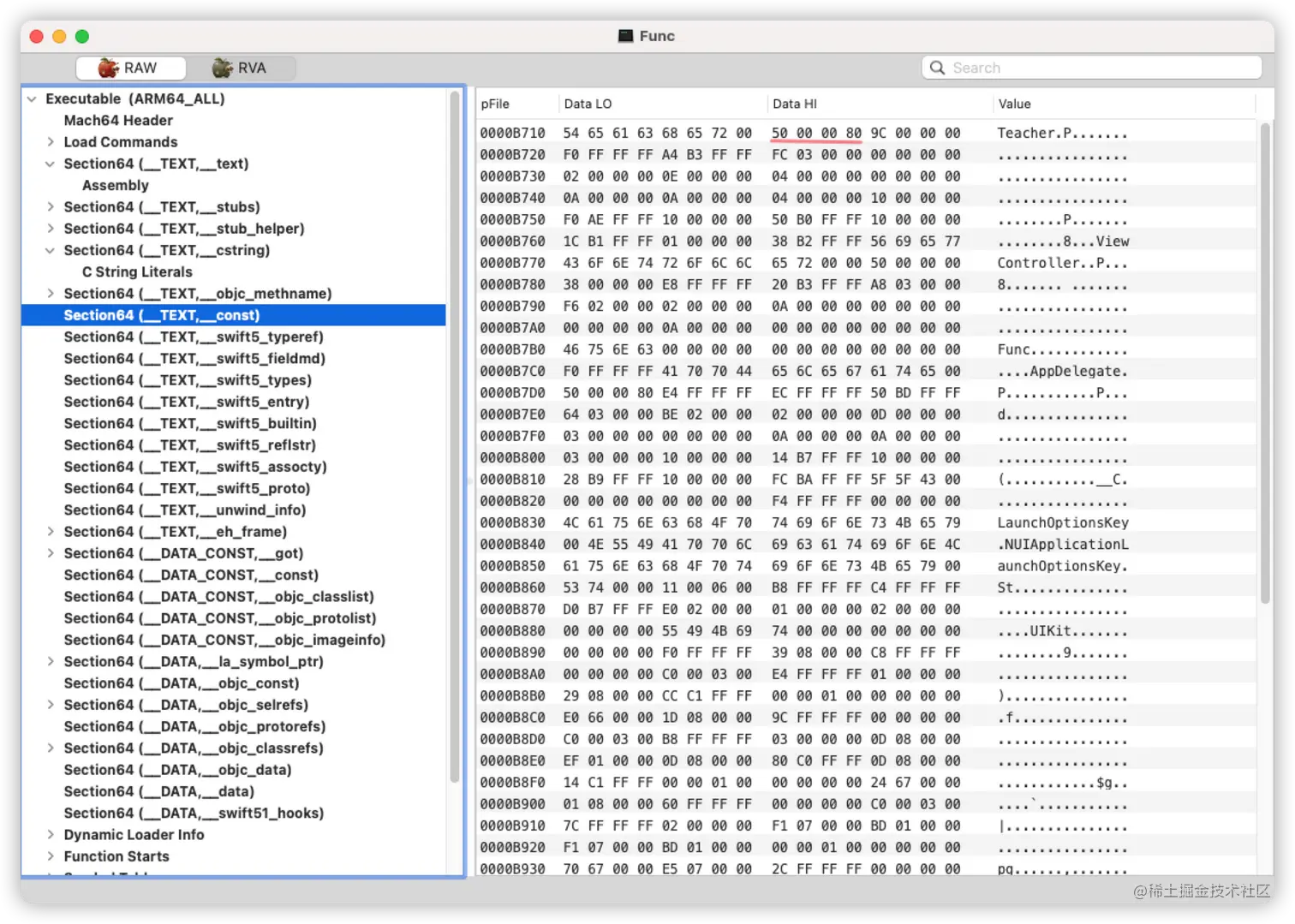Select Section64 (__TEXT,__swift5_proto)
The height and width of the screenshot is (924, 1295).
pos(187,488)
